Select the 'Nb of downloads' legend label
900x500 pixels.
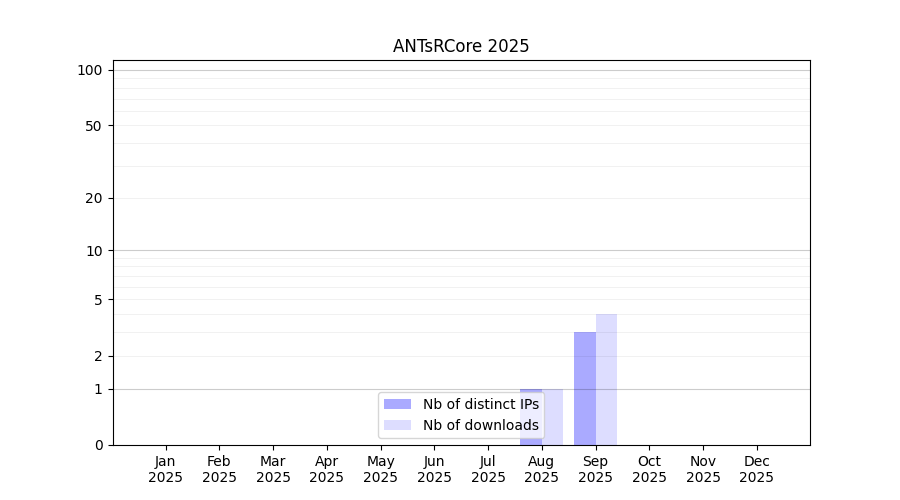pyautogui.click(x=481, y=425)
